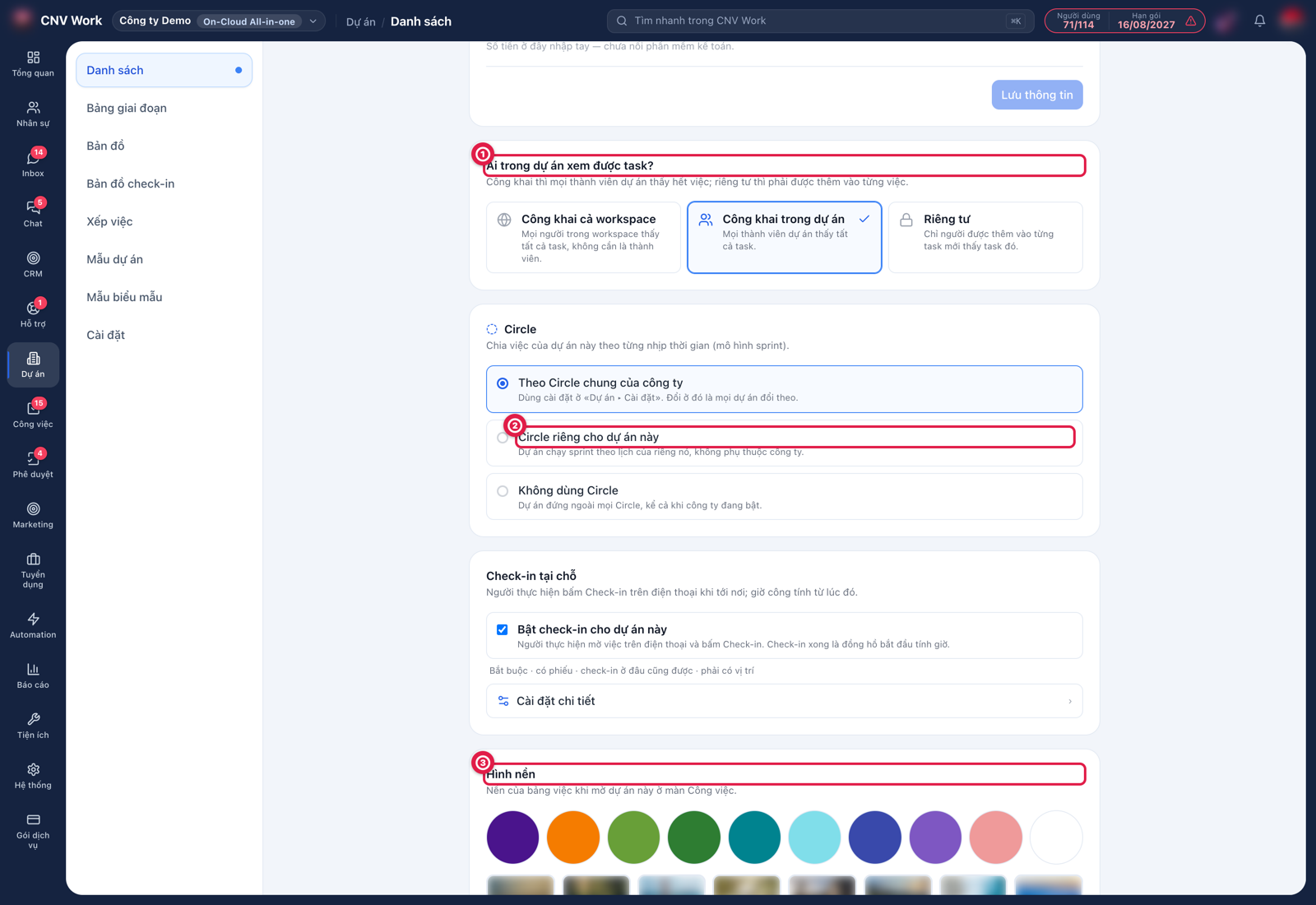This screenshot has height=905, width=1316.
Task: Open the Chat sidebar icon
Action: (33, 214)
